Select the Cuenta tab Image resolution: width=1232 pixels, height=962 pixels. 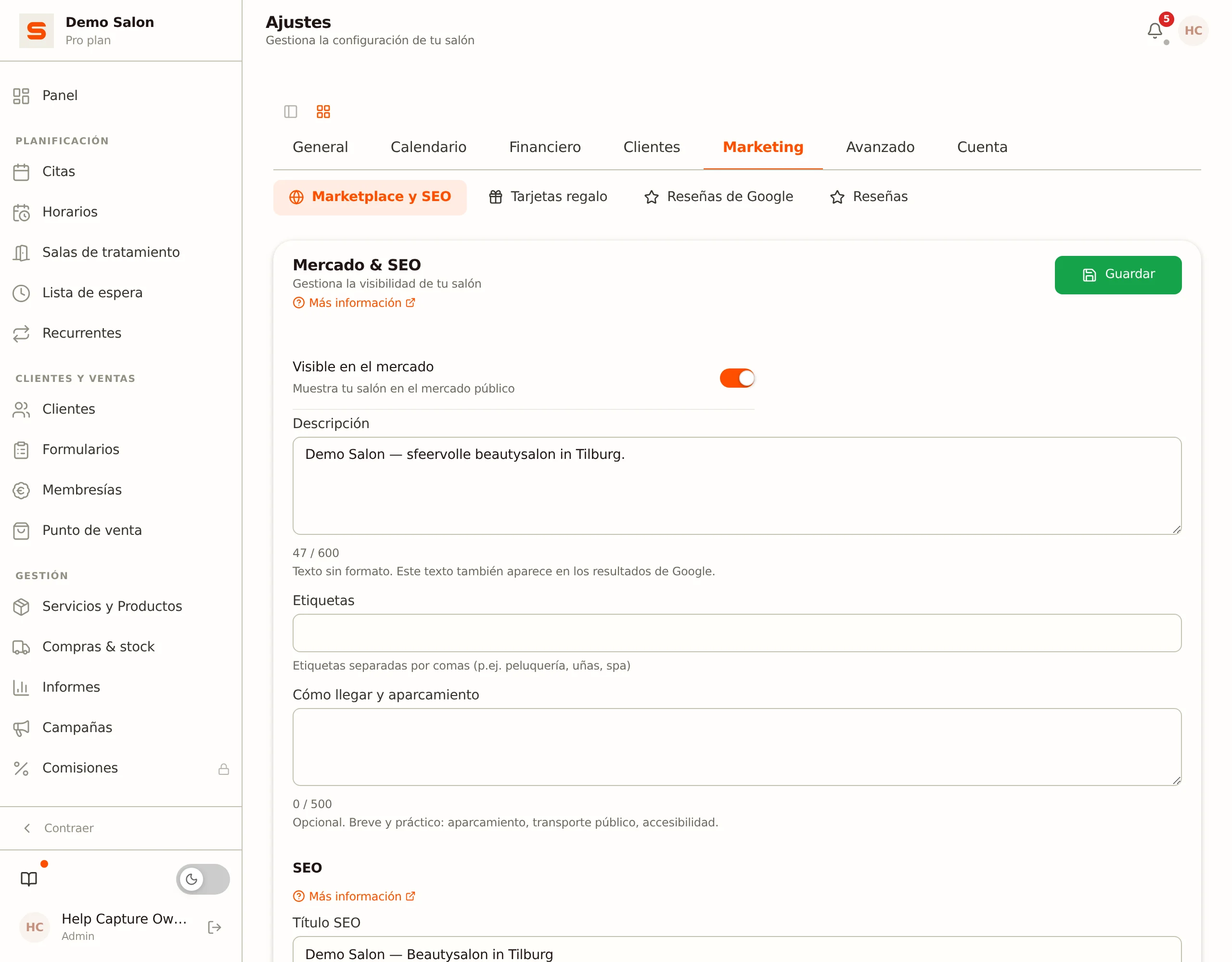[x=982, y=147]
